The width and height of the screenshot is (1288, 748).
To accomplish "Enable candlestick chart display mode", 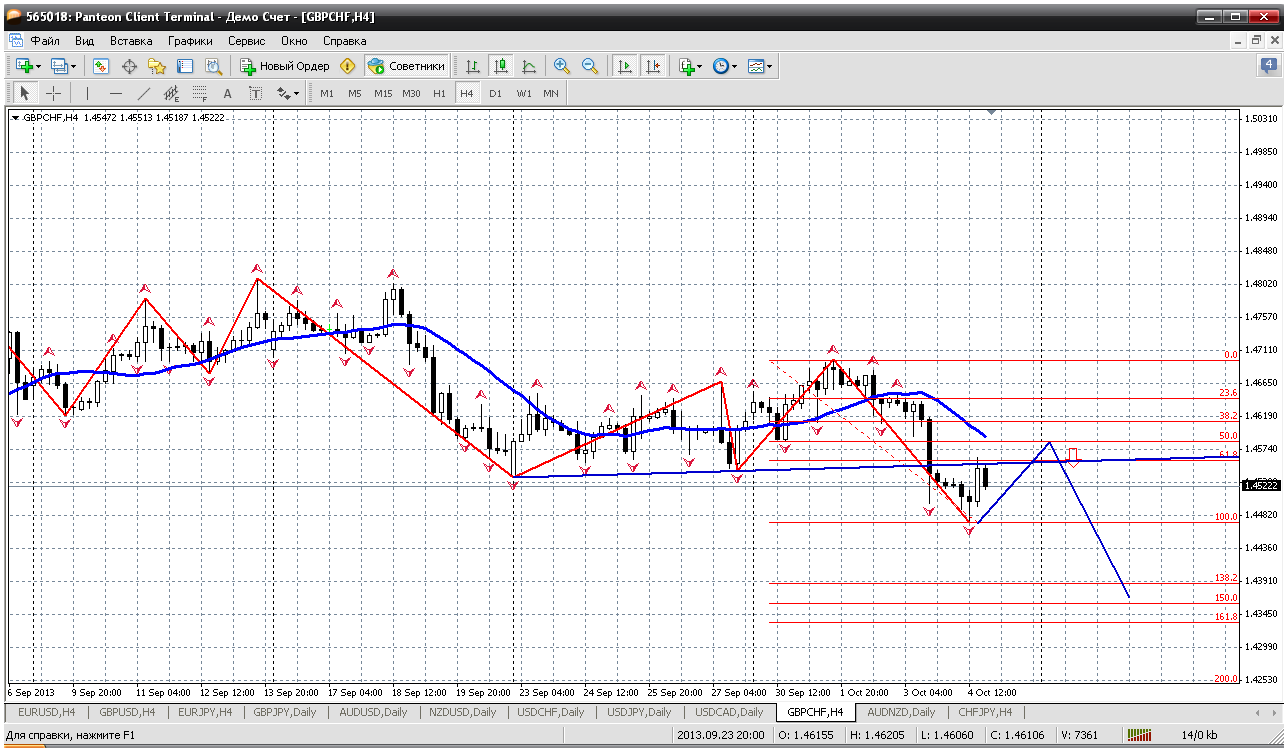I will click(x=501, y=66).
